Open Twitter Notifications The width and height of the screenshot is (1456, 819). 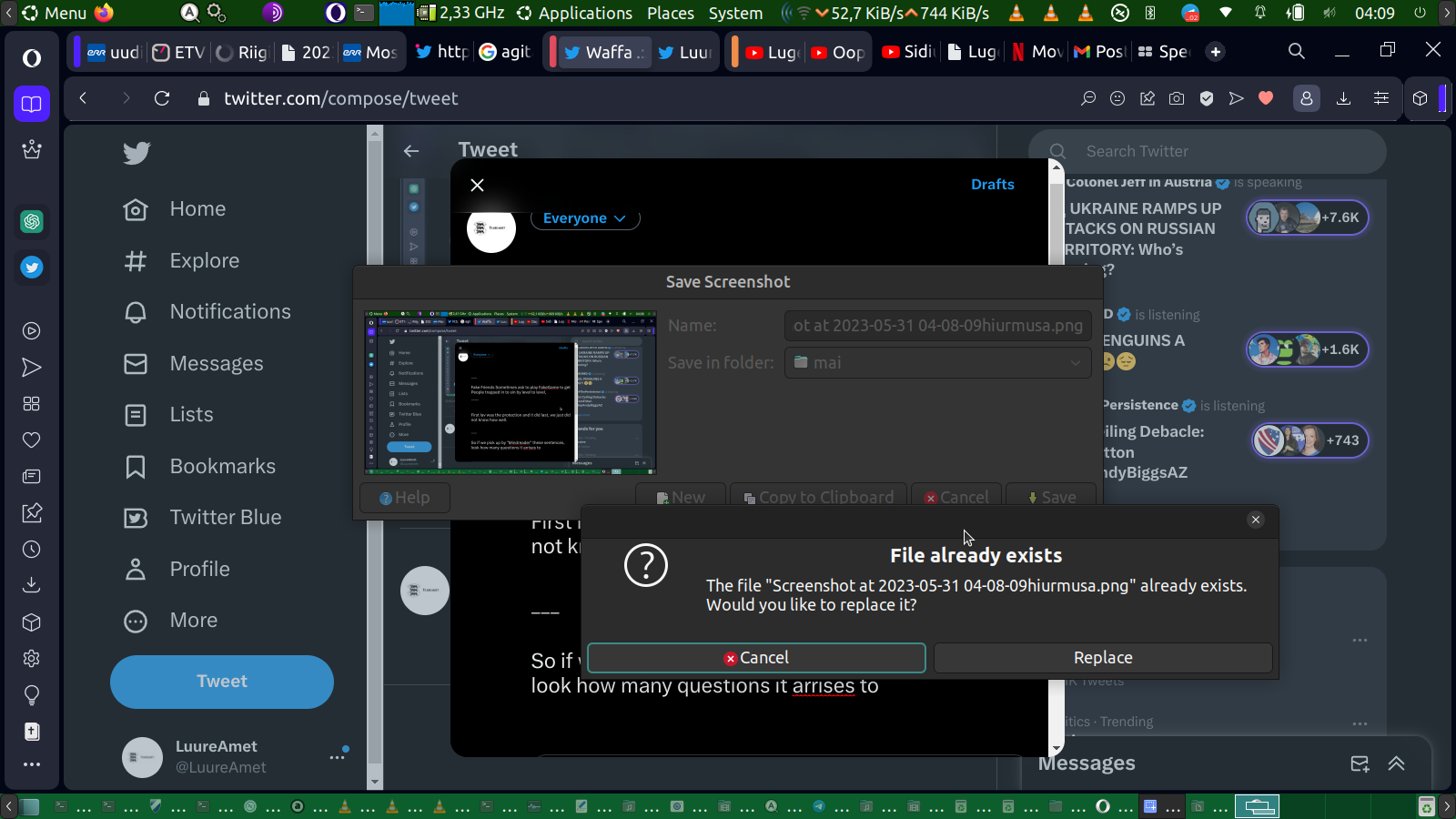coord(207,312)
